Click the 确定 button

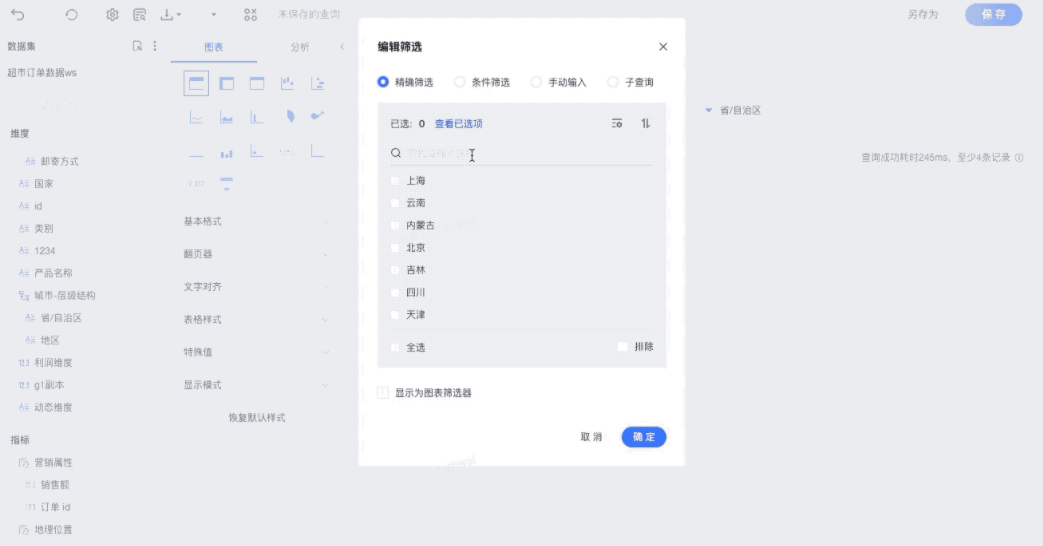tap(643, 437)
